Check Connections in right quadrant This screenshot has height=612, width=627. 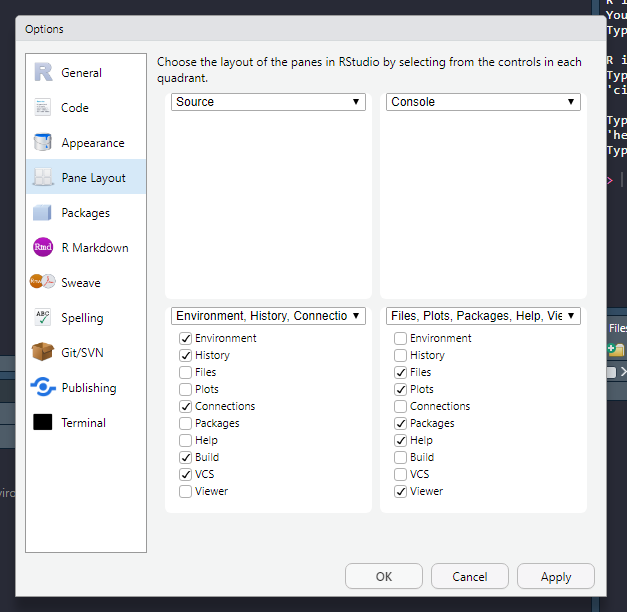pos(400,406)
